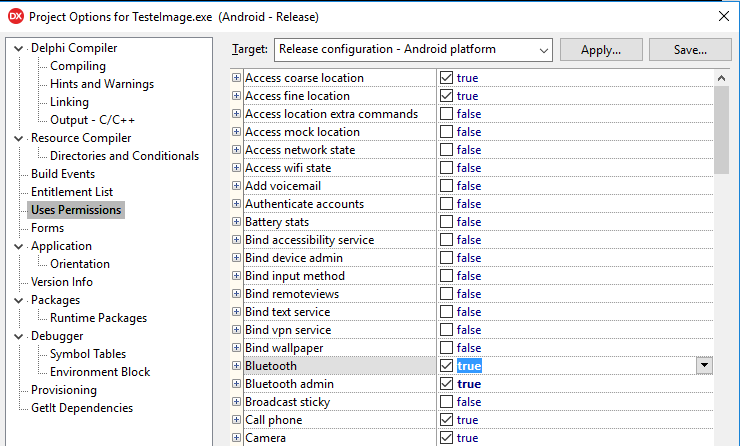The height and width of the screenshot is (446, 740).
Task: Expand the Call phone permission row
Action: (x=236, y=420)
